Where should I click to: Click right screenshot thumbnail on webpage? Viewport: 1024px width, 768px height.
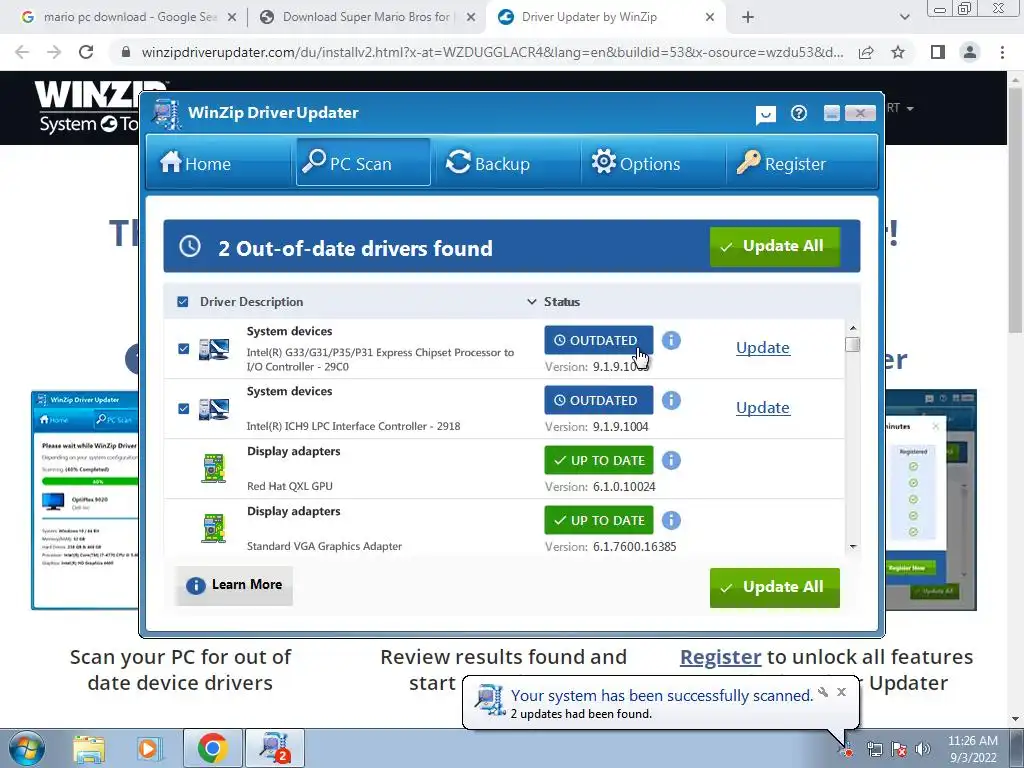tap(931, 500)
